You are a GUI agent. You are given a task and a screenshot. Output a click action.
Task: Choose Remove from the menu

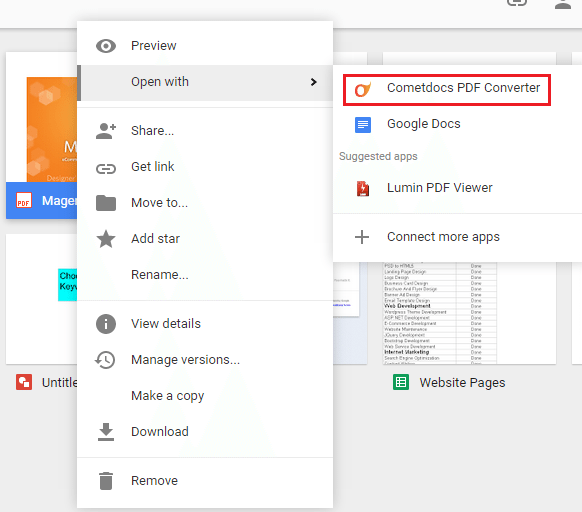(x=205, y=481)
